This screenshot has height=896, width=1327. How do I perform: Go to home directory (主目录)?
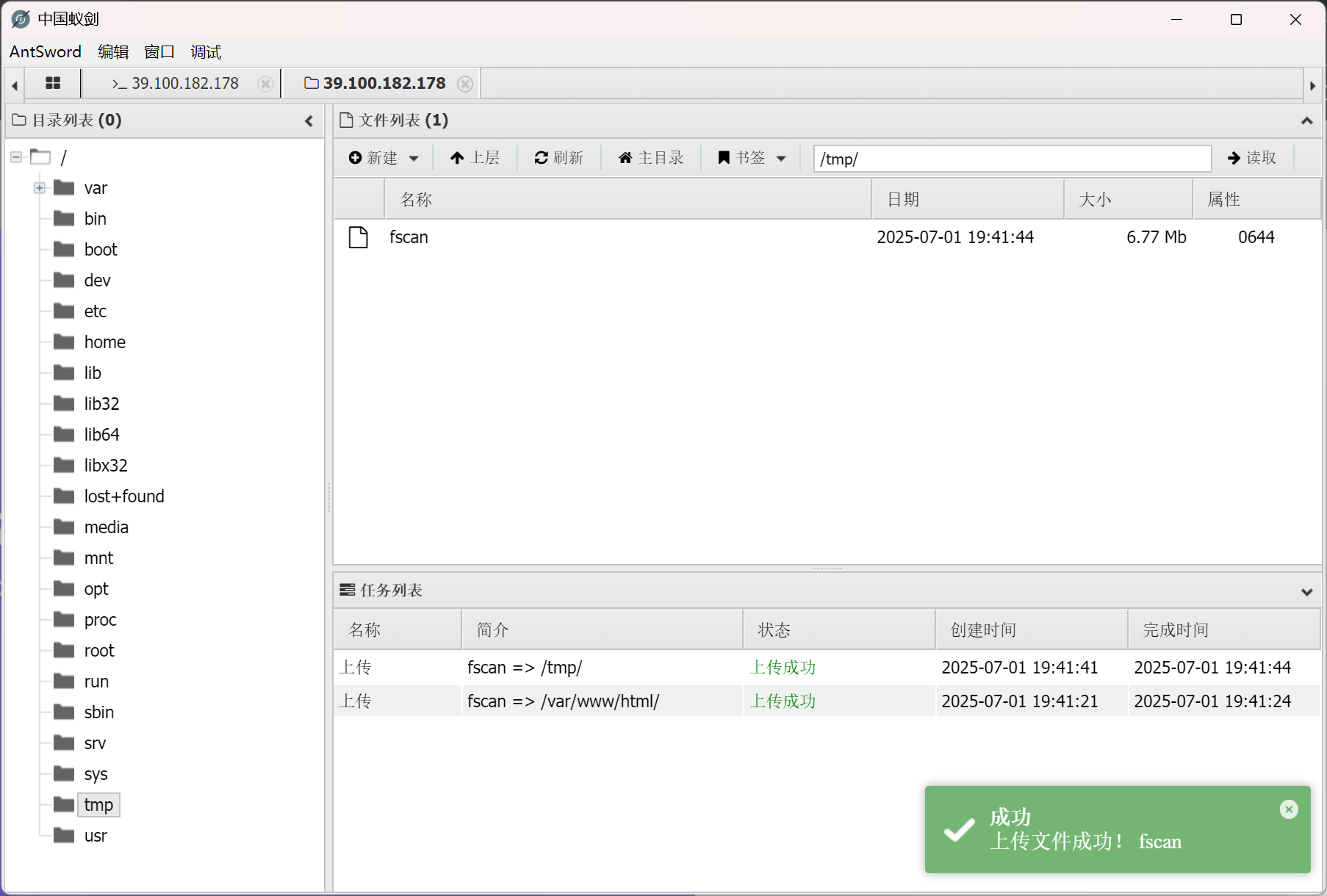(x=651, y=158)
